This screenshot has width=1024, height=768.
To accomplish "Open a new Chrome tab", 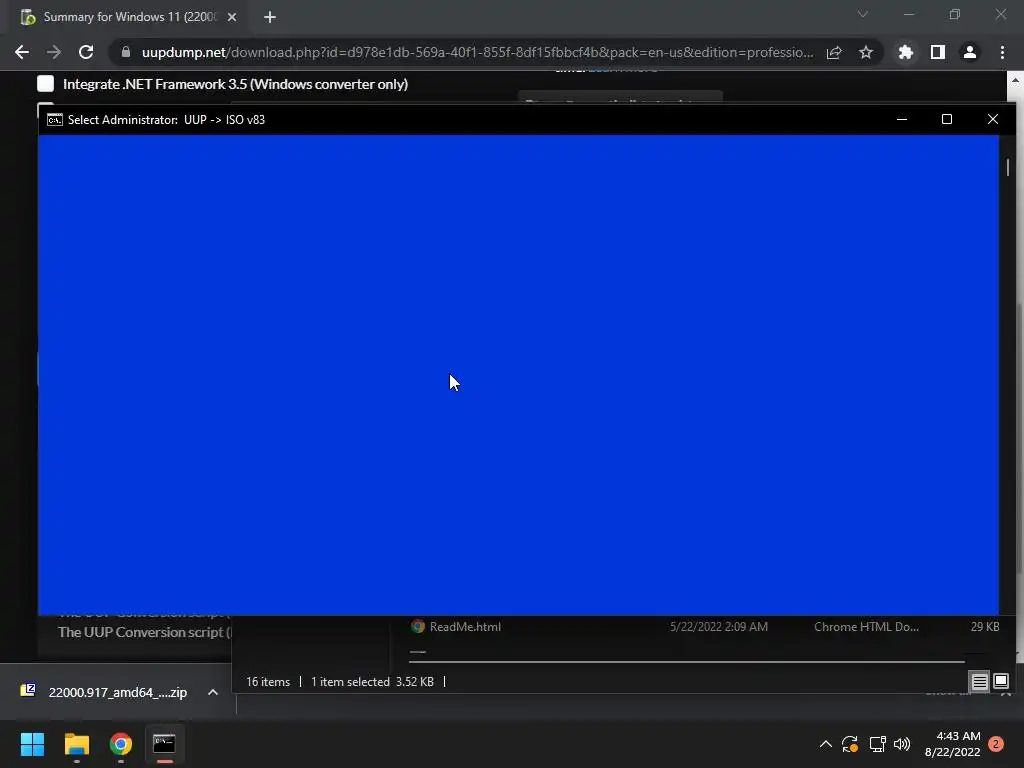I will pos(270,17).
